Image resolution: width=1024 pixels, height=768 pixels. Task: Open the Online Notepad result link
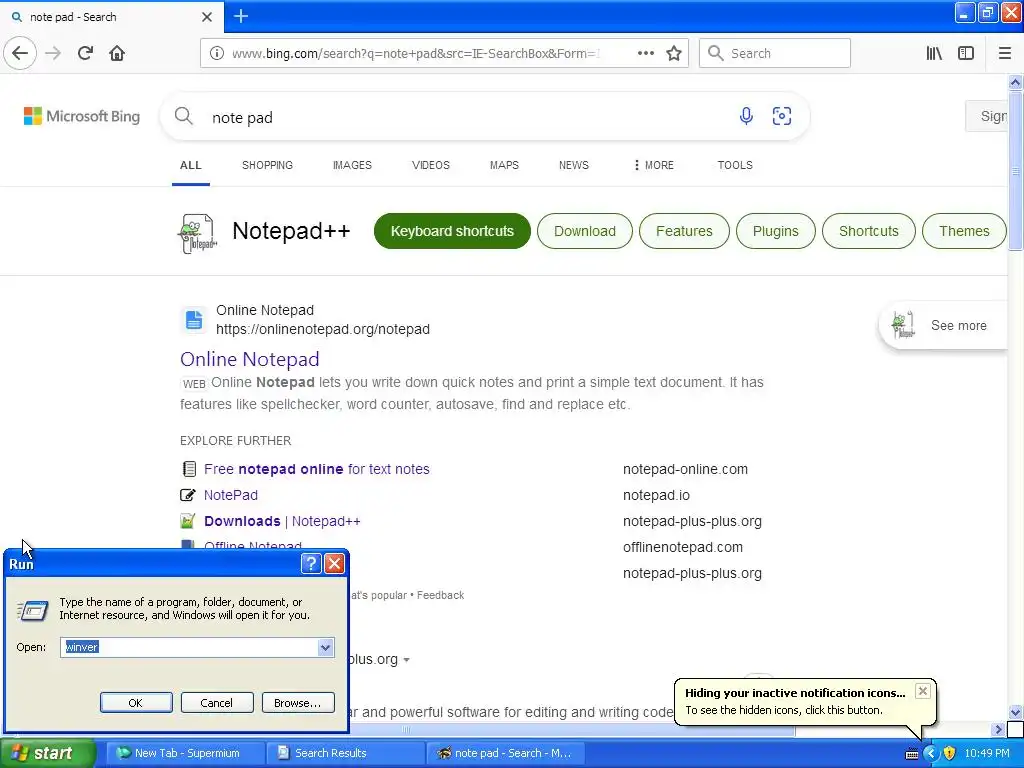249,359
